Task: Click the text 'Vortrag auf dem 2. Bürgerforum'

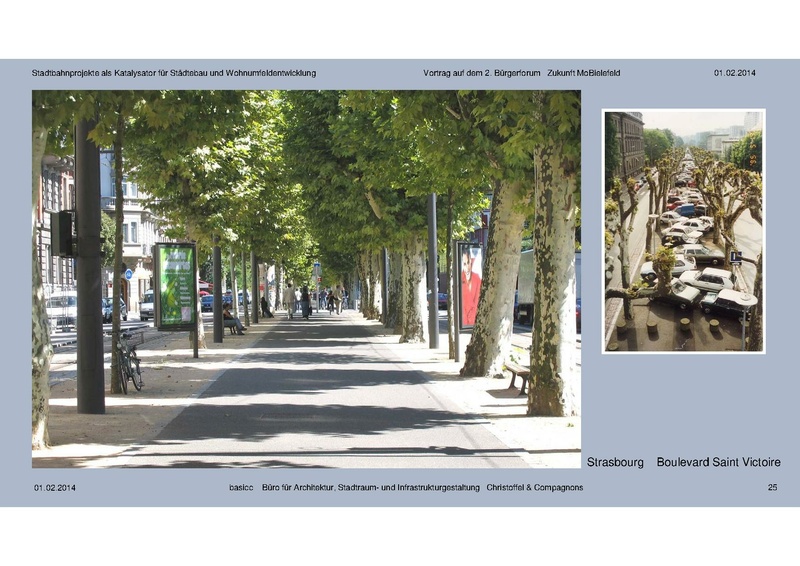Action: pyautogui.click(x=481, y=73)
